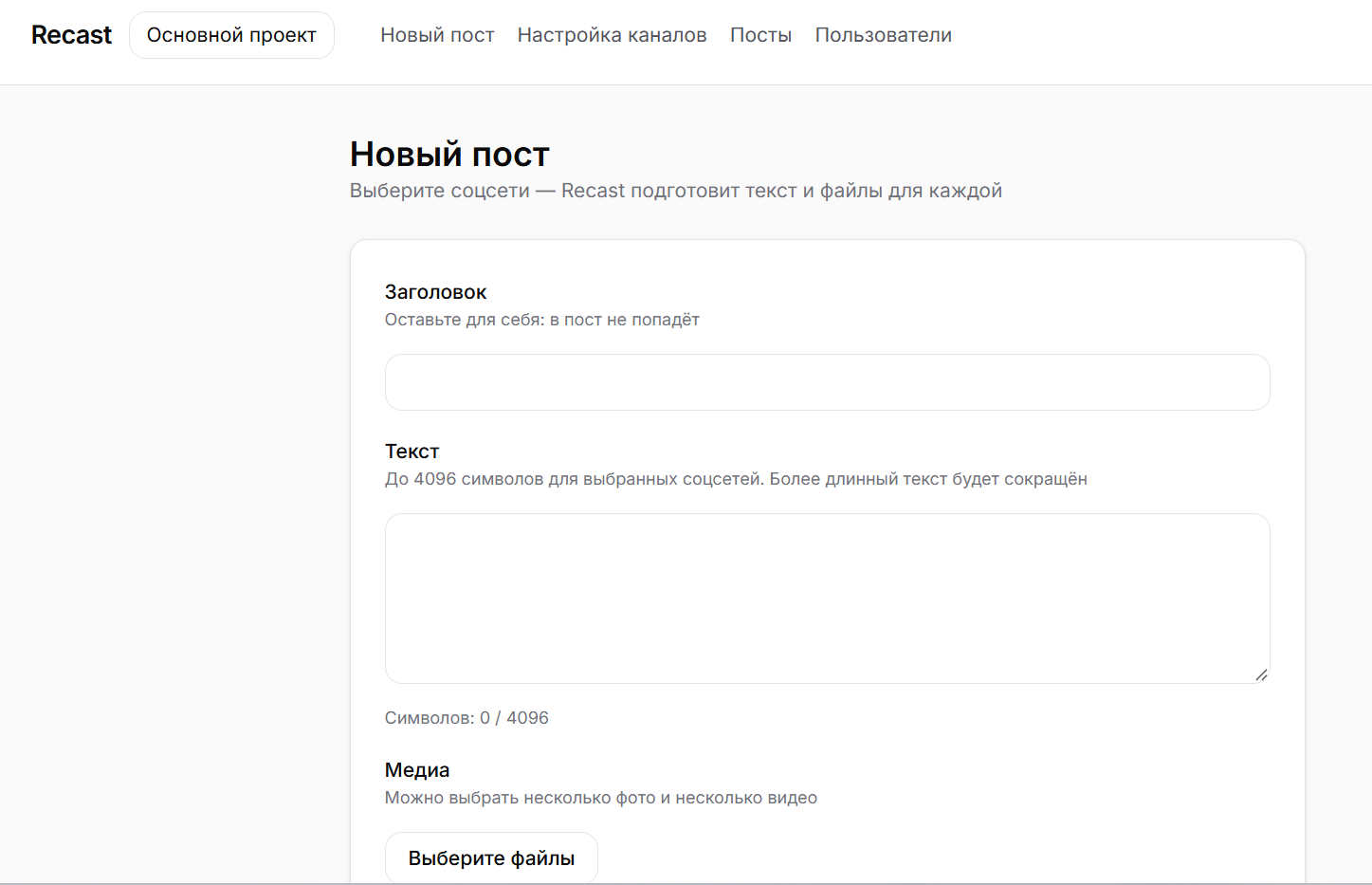Click hint text Оставьте для себя

point(541,320)
